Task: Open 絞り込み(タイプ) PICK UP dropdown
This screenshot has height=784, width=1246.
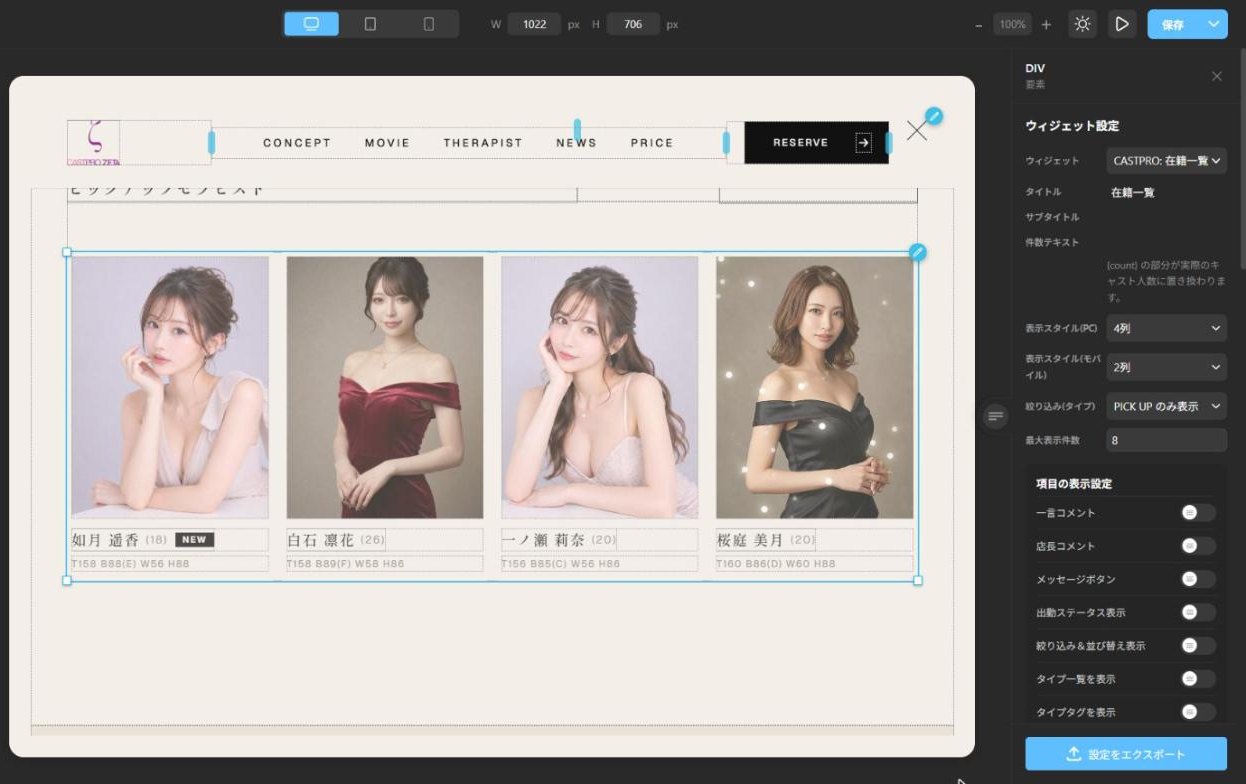Action: click(1166, 406)
